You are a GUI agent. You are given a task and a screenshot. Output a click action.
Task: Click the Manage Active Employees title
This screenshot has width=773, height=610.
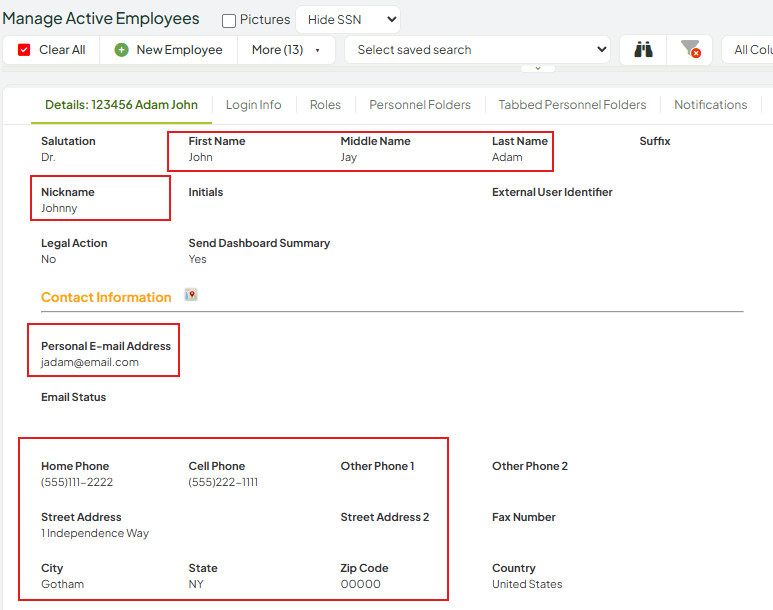point(101,18)
